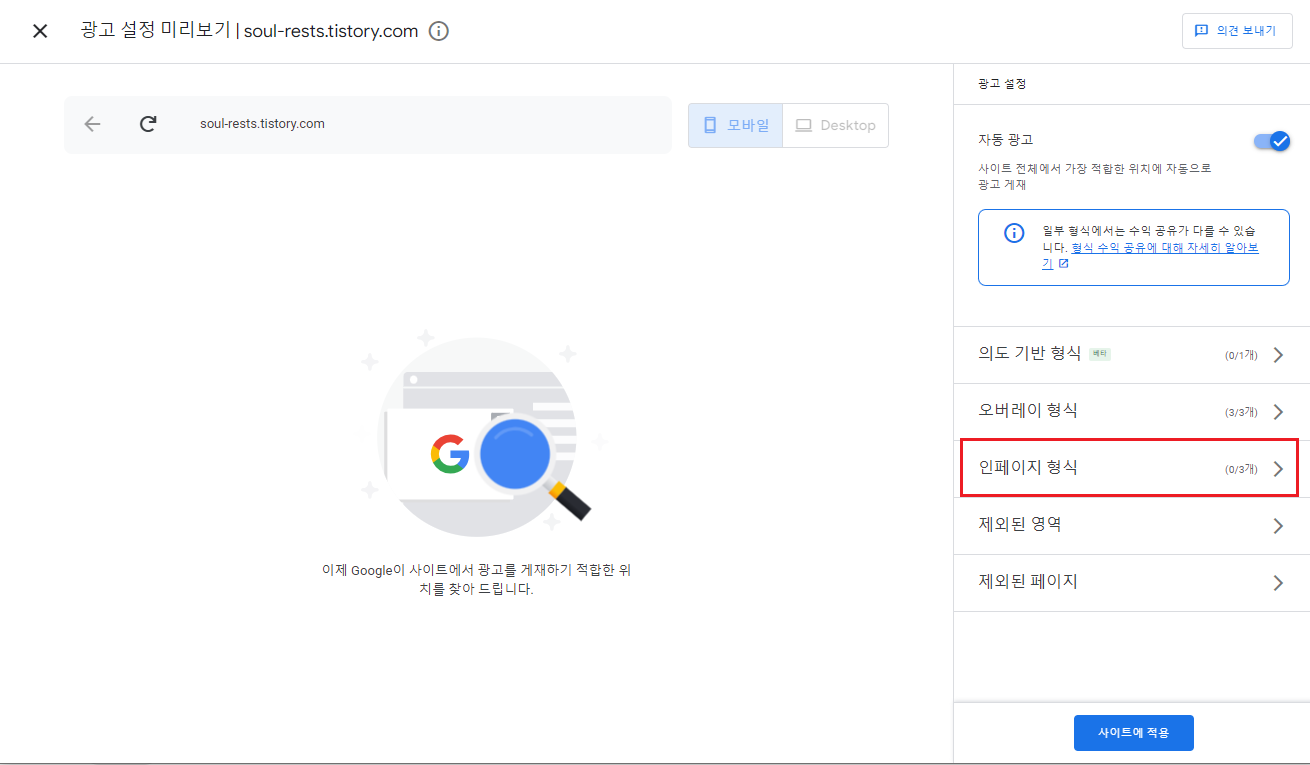Screen dimensions: 1310x765
Task: Click the info icon next to soul-rests.tistory.com
Action: (438, 31)
